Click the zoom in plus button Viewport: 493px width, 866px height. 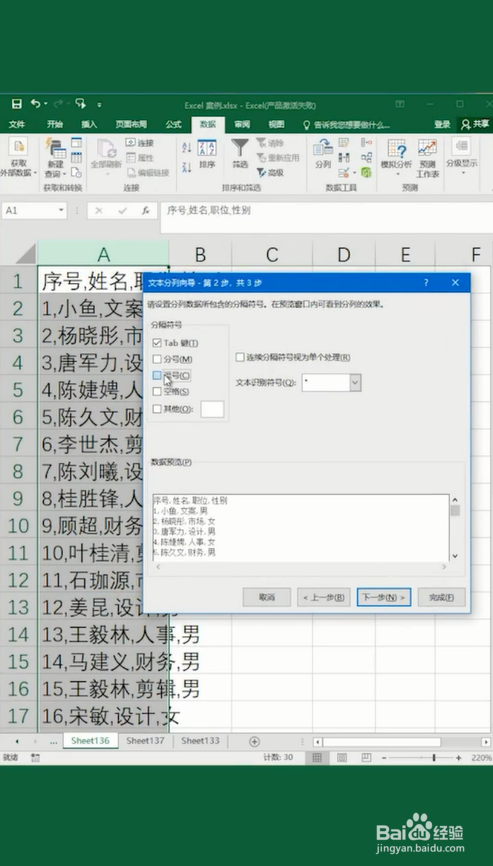pos(459,758)
